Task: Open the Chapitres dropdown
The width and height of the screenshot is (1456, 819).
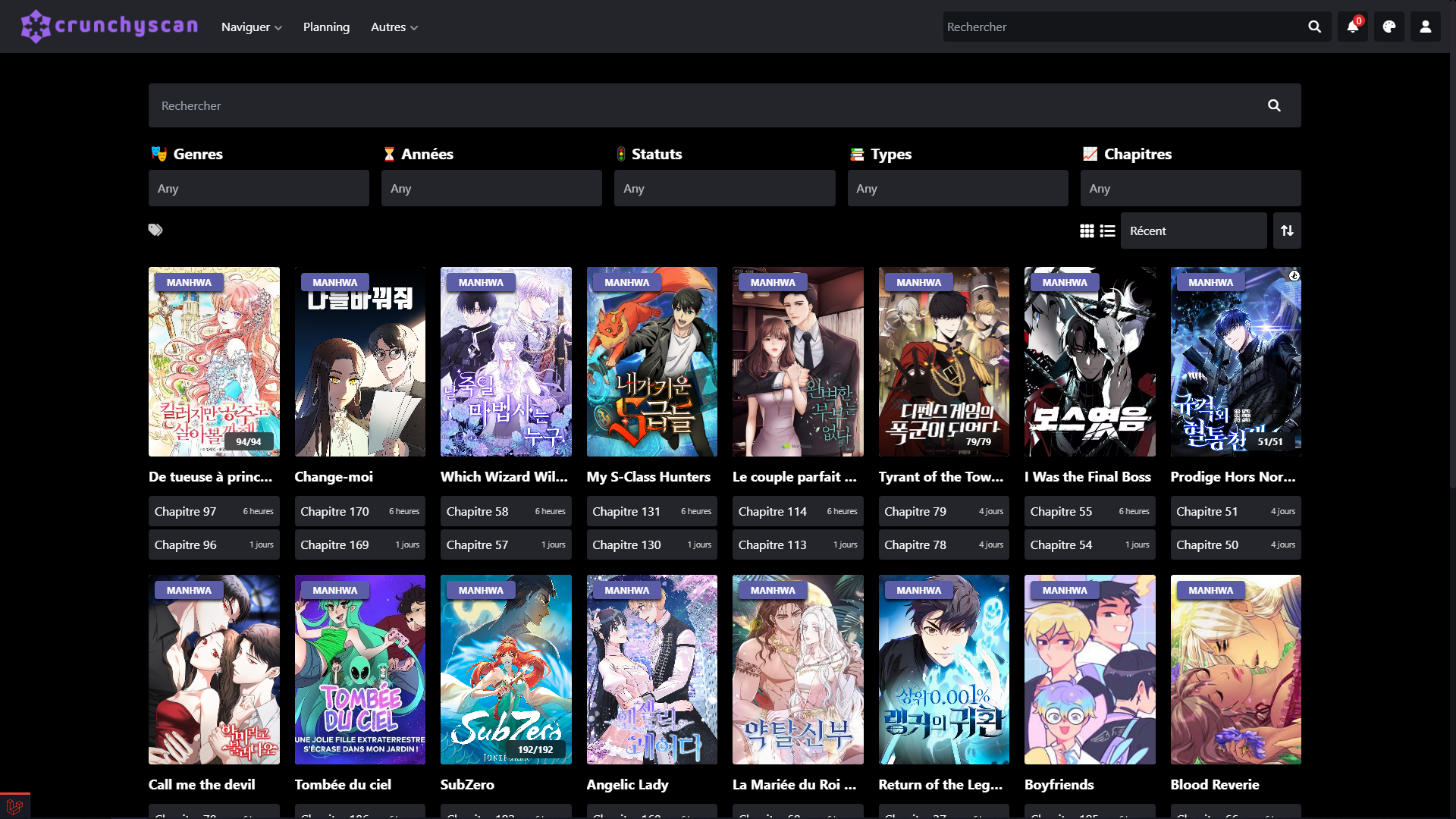Action: point(1191,188)
